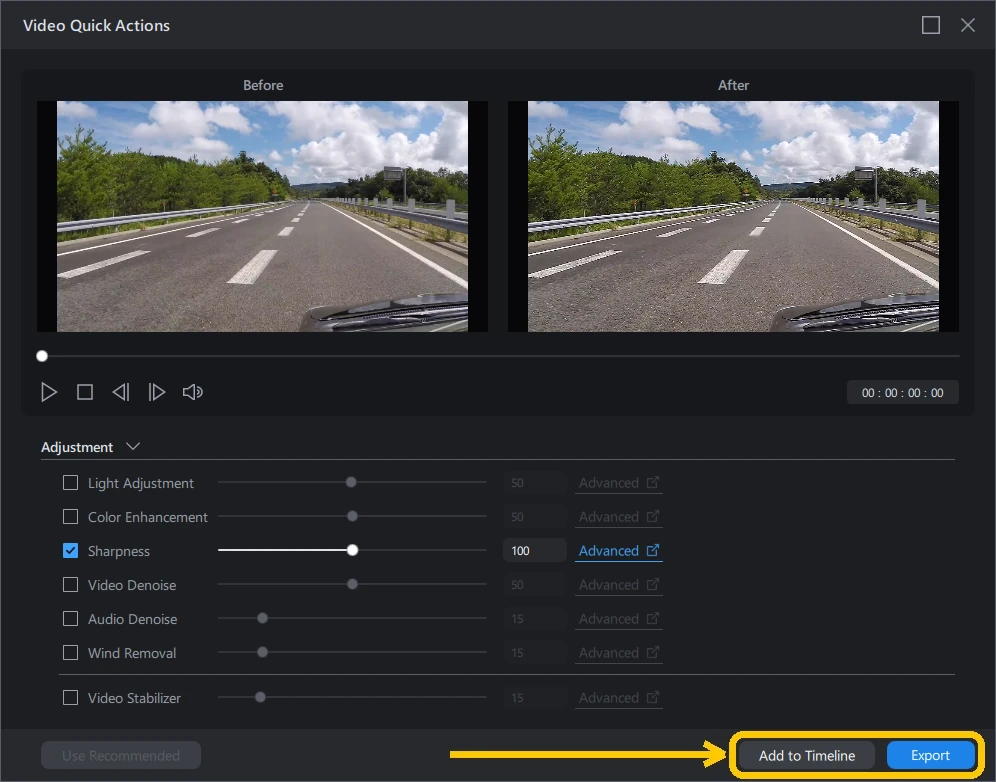The height and width of the screenshot is (782, 996).
Task: Enable the Video Stabilizer checkbox
Action: click(x=71, y=698)
